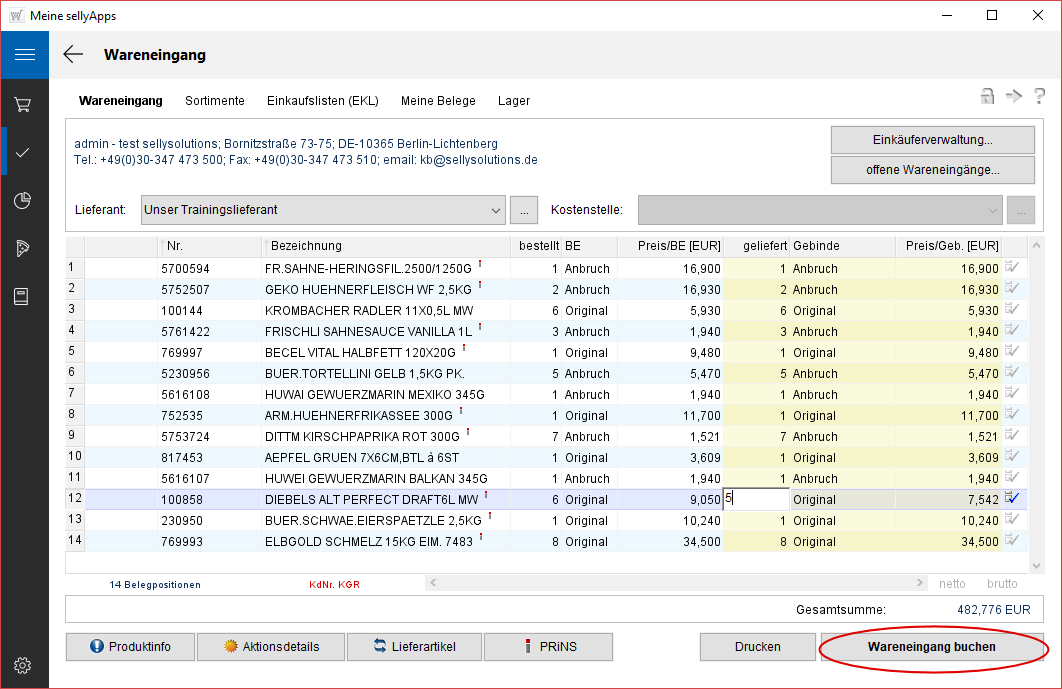The image size is (1062, 689).
Task: Click the back arrow beside Wareneingang
Action: pyautogui.click(x=73, y=55)
